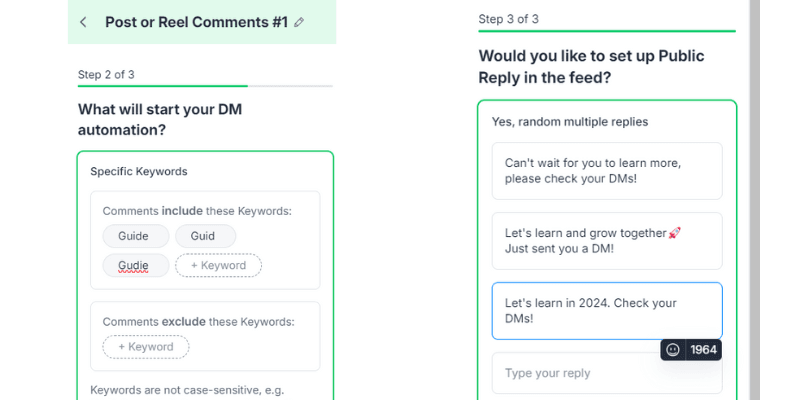The height and width of the screenshot is (400, 800).
Task: Add a keyword to exclude list
Action: pos(146,347)
